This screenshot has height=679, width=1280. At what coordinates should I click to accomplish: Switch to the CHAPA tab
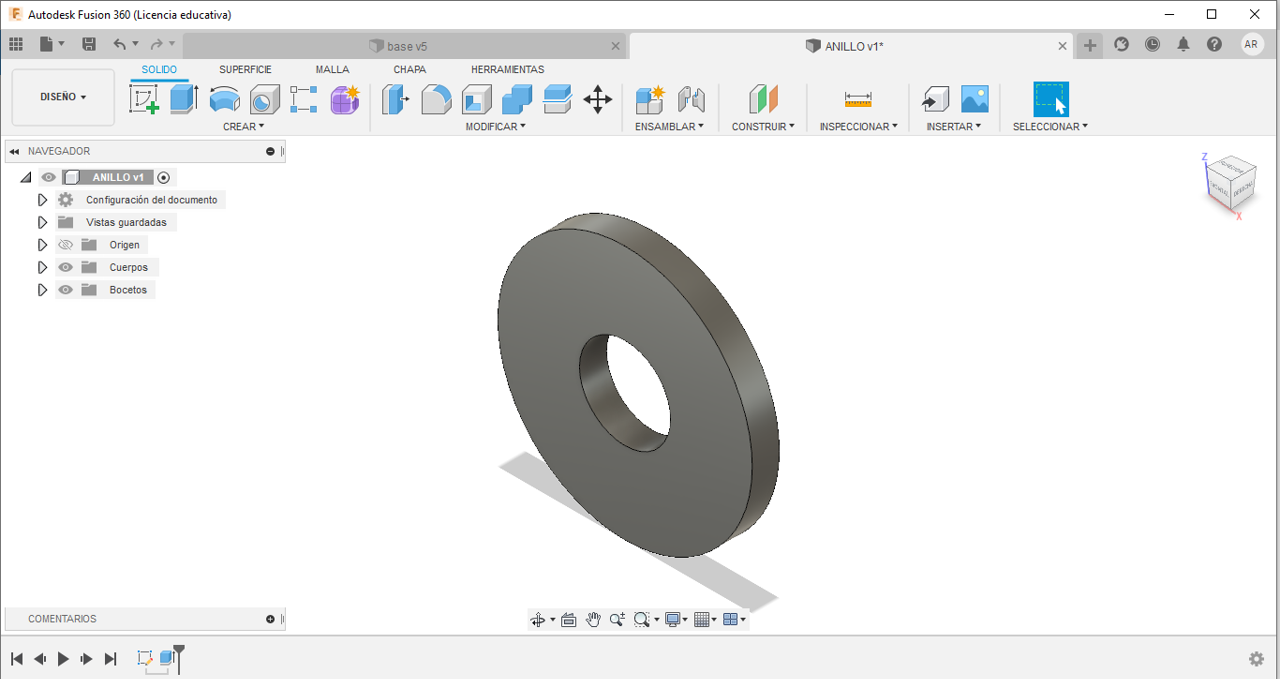click(x=409, y=70)
